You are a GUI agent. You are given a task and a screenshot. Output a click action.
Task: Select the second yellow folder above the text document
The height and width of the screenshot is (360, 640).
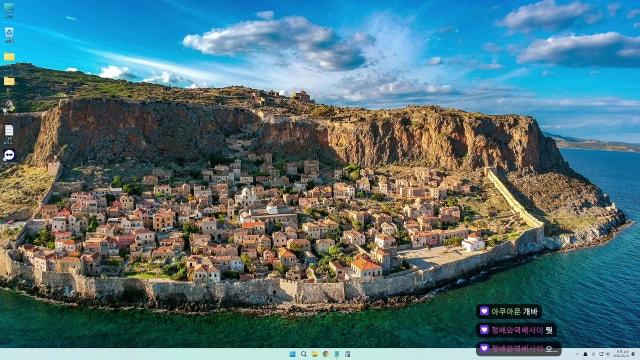tap(9, 81)
